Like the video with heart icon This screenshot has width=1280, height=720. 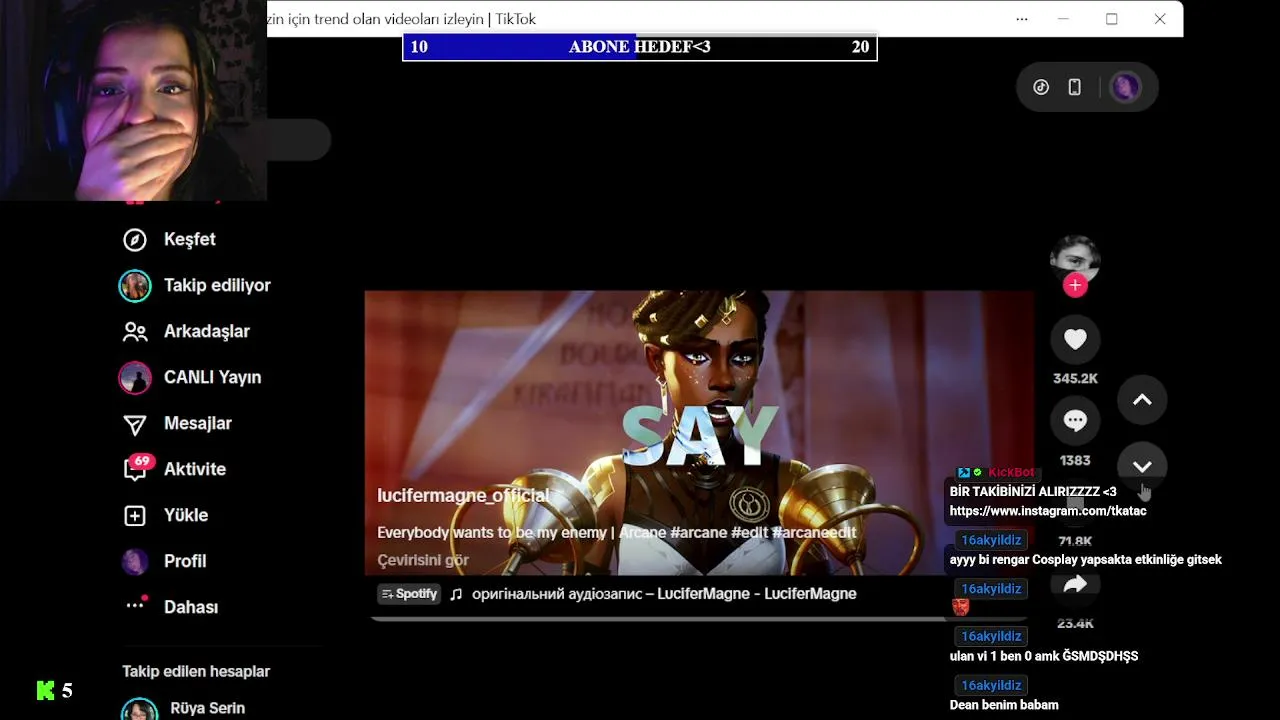point(1075,339)
